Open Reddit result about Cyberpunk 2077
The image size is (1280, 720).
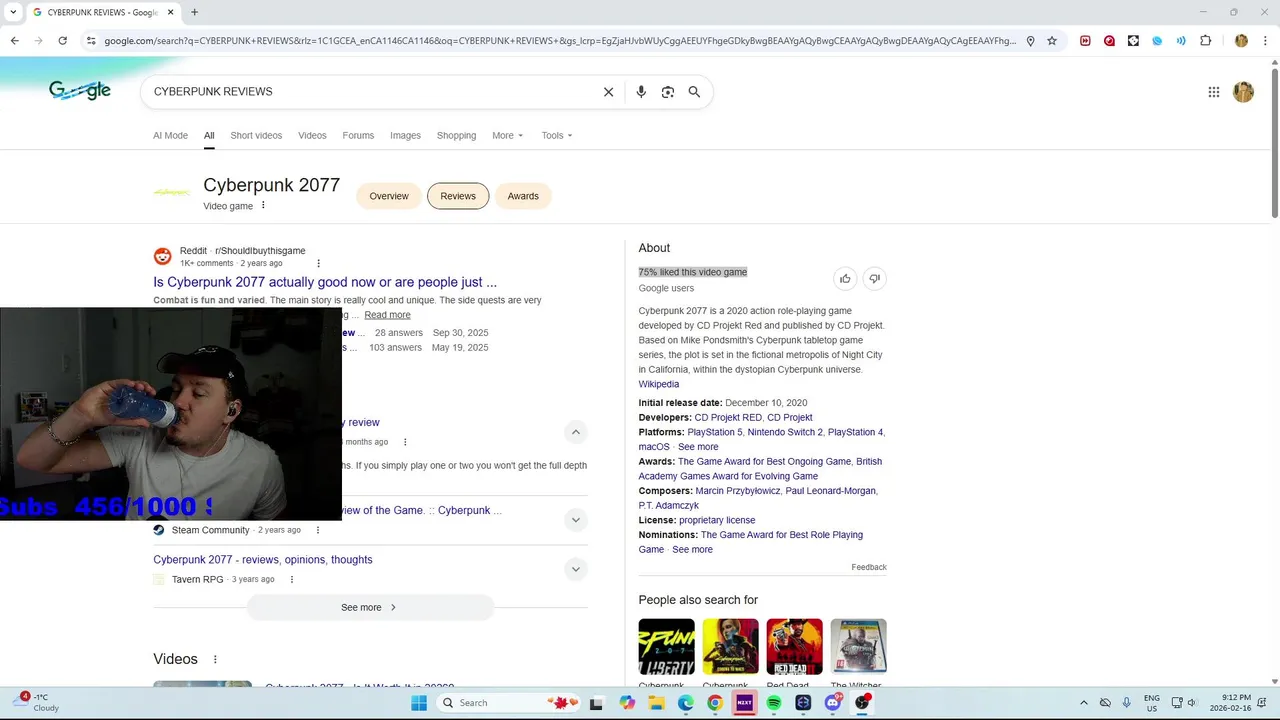click(x=325, y=282)
